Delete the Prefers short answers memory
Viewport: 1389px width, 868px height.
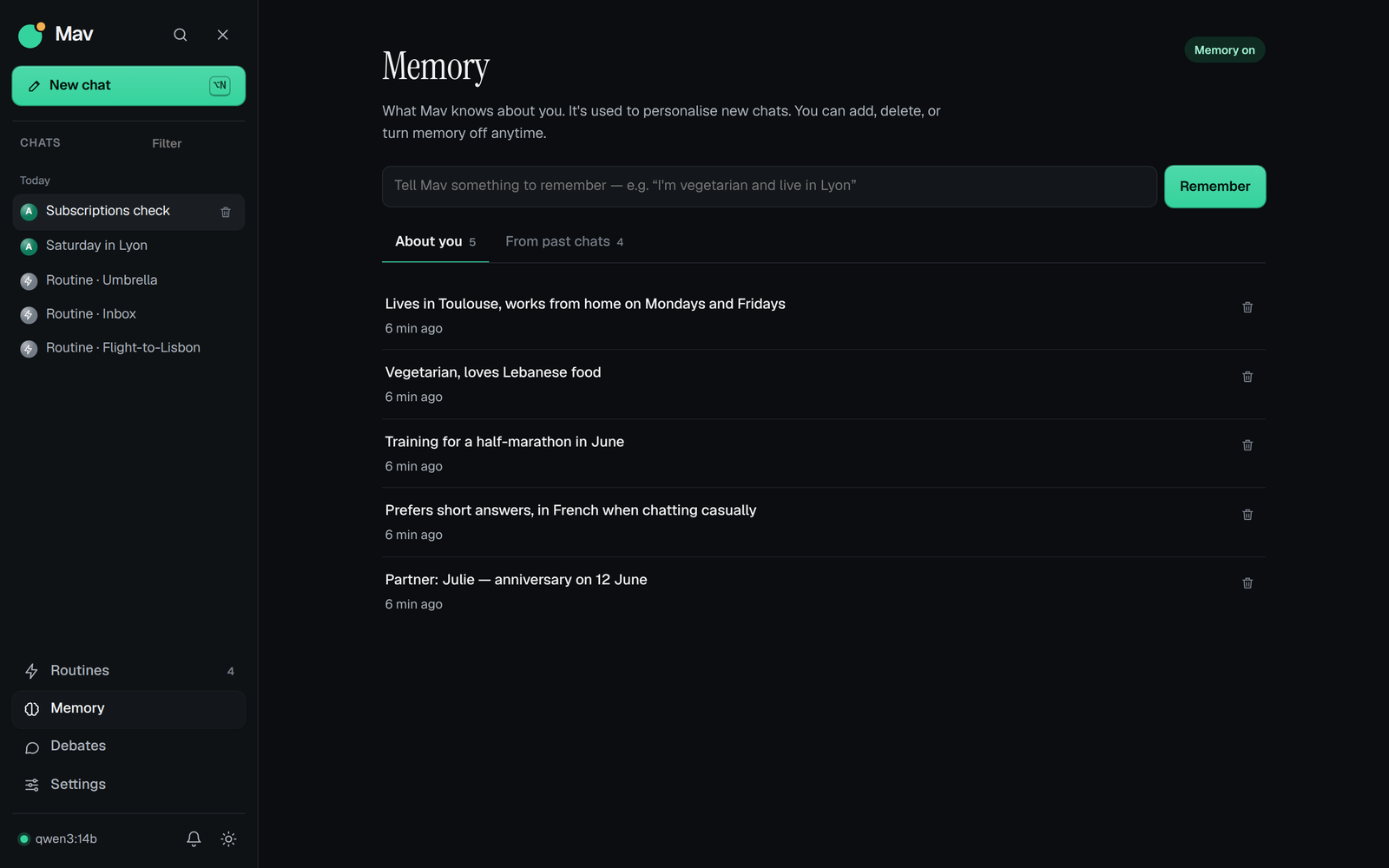coord(1247,515)
